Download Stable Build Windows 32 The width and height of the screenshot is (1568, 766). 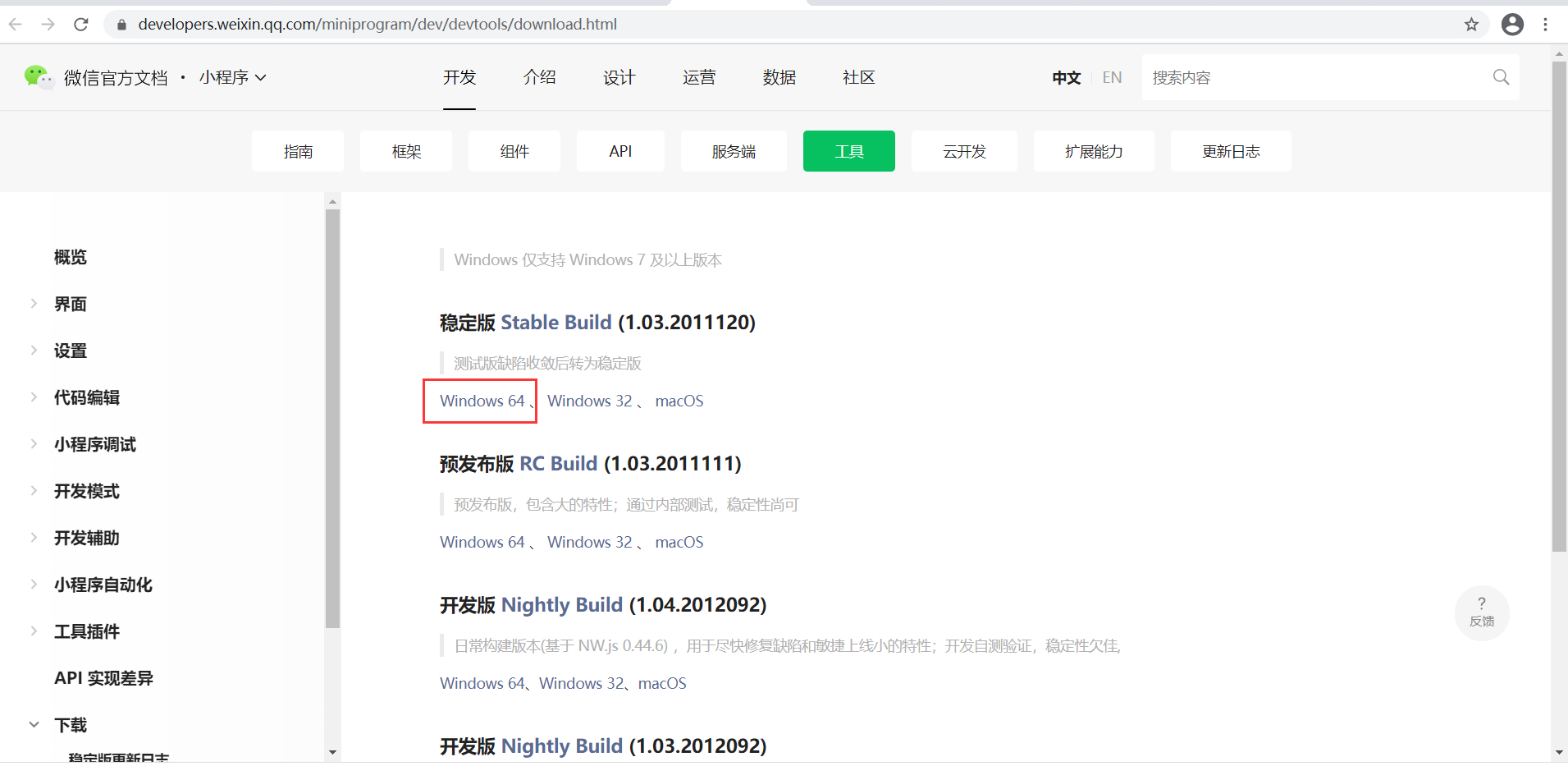click(x=590, y=401)
